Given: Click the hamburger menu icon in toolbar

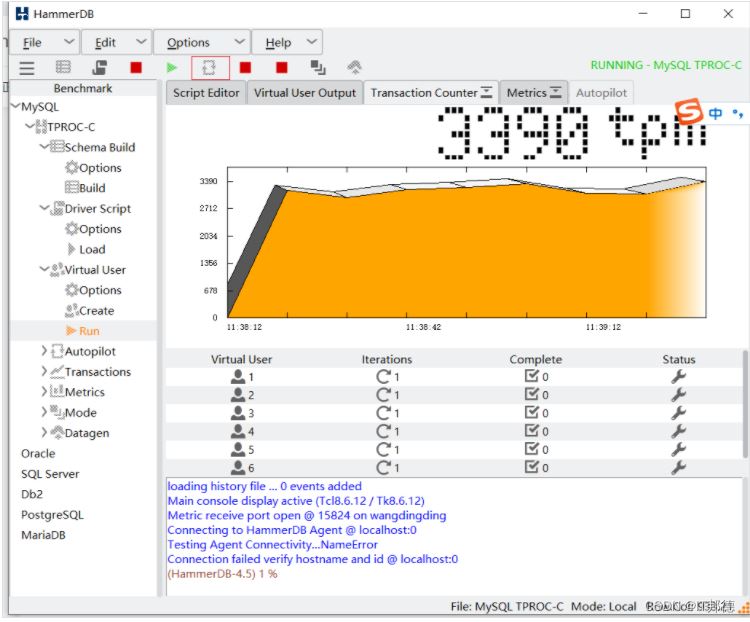Looking at the screenshot, I should tap(27, 67).
